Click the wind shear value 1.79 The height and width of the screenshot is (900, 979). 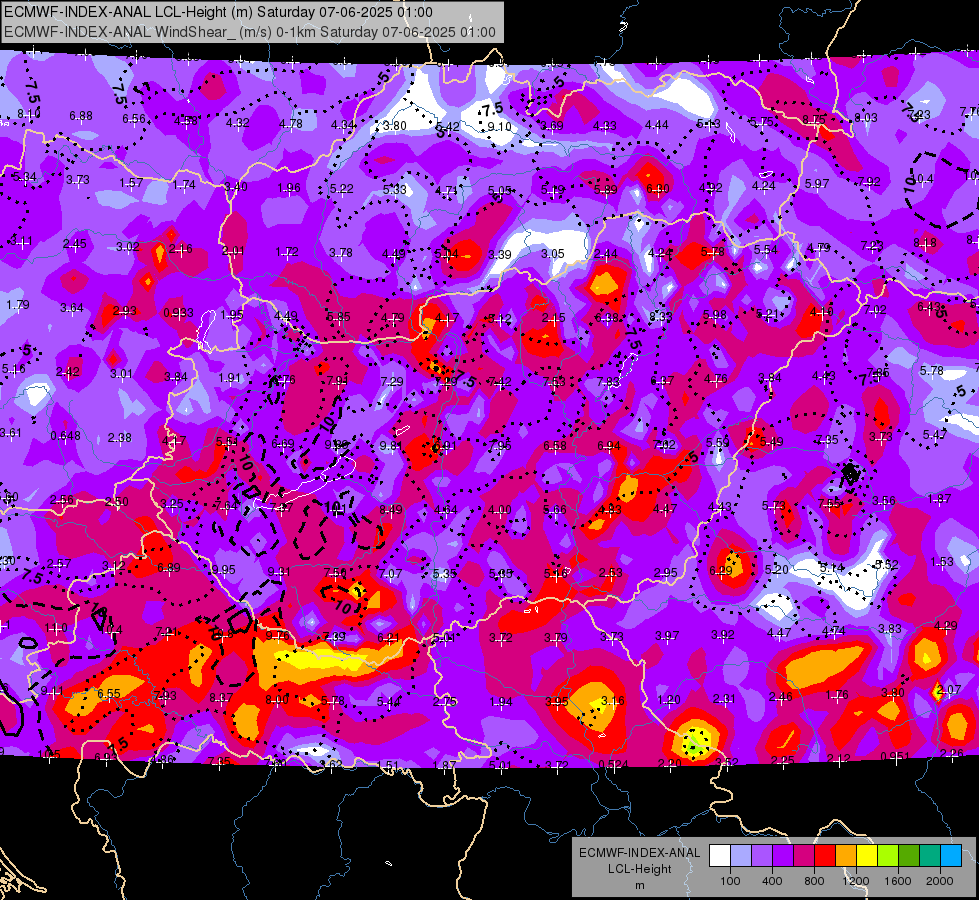18,305
